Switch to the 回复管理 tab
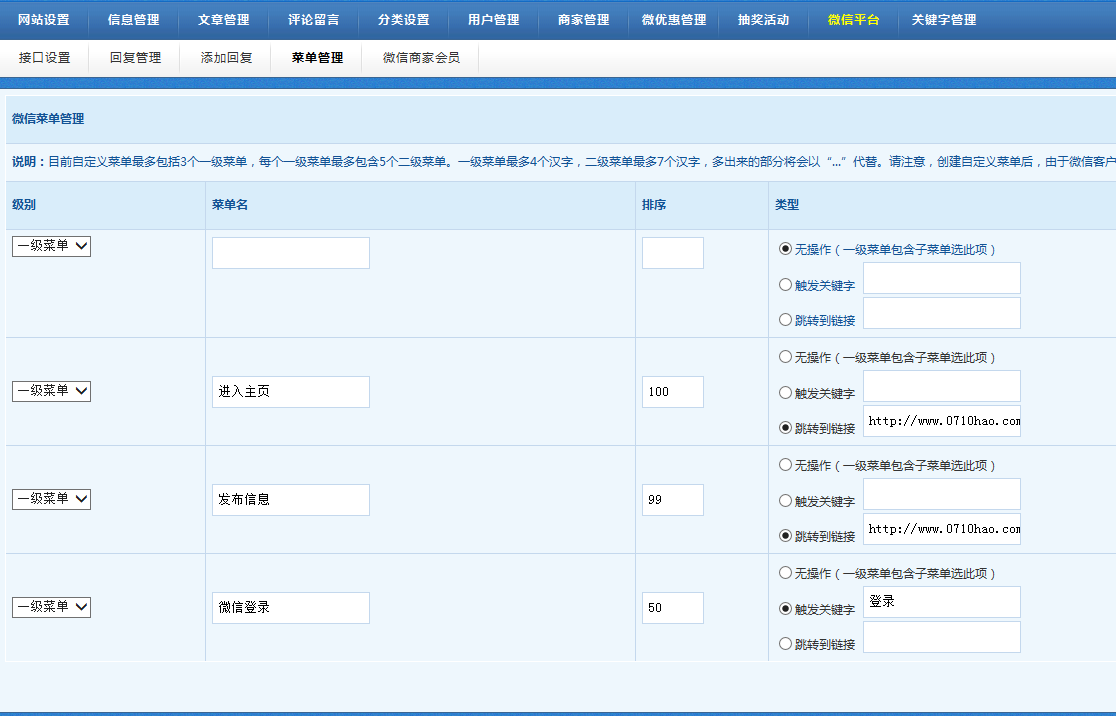 pos(135,58)
